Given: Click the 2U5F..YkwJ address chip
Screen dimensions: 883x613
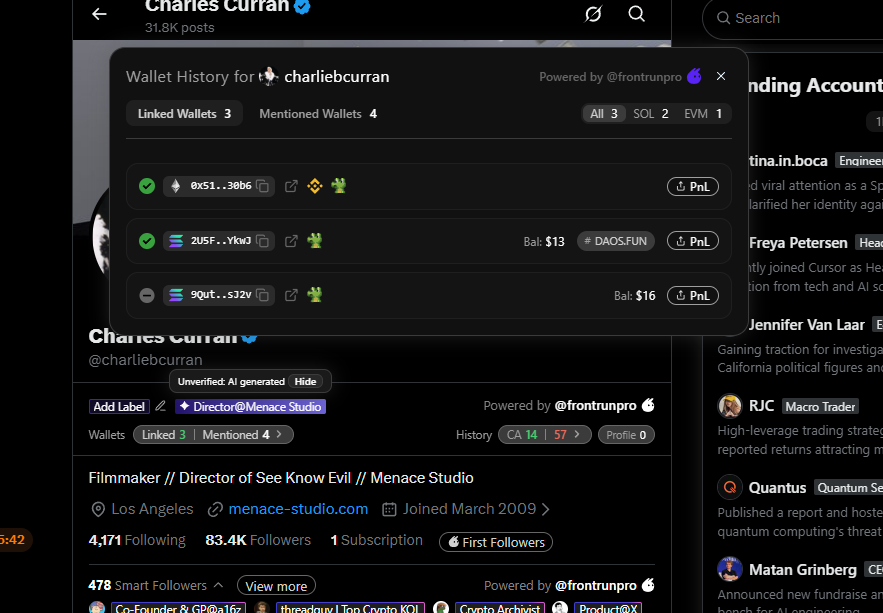Looking at the screenshot, I should coord(219,241).
